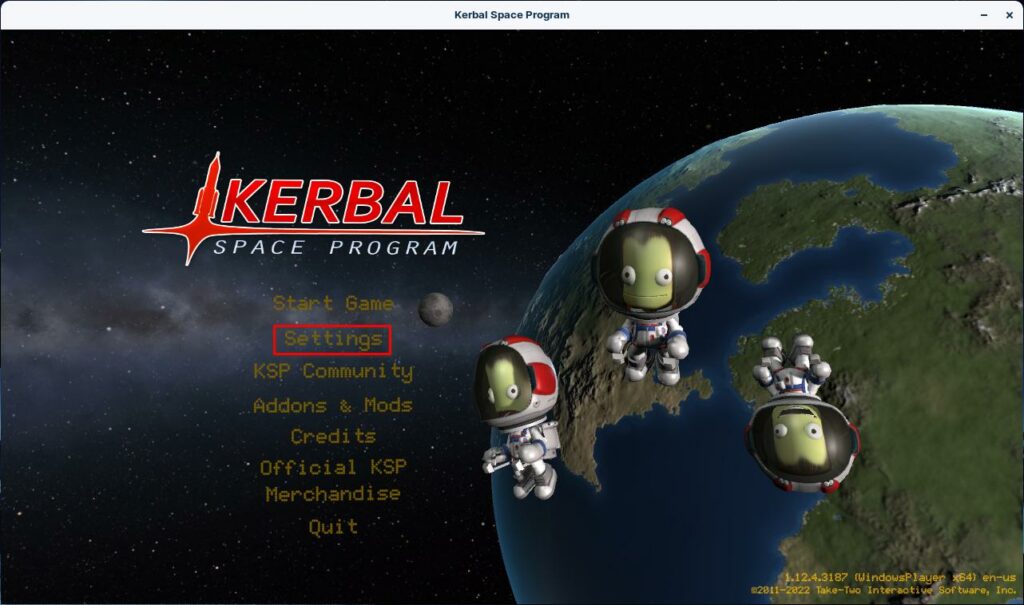Screen dimensions: 1024x605
Task: Open the KSP Community link
Action: pyautogui.click(x=333, y=371)
